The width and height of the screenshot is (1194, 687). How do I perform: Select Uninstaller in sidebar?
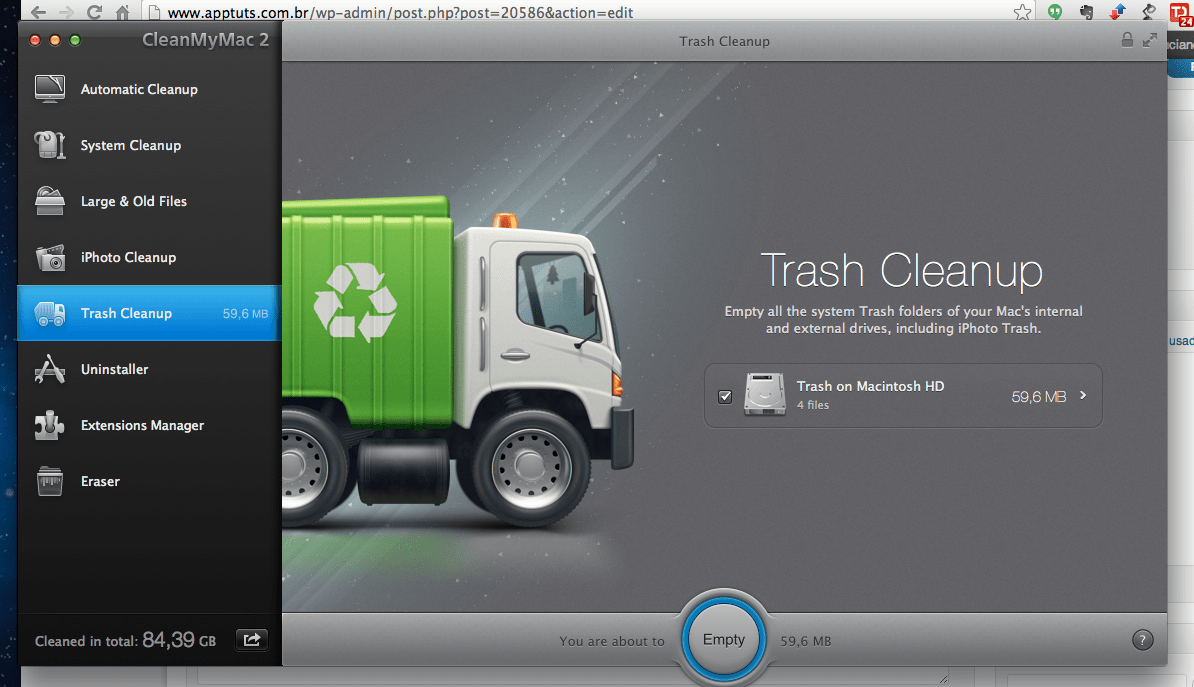149,369
